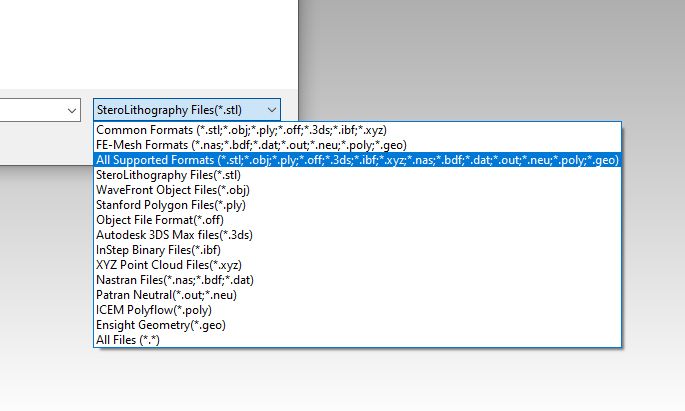
Task: Pick Nastran Files(*.nas;*.bdf;*.dat)
Action: [357, 280]
